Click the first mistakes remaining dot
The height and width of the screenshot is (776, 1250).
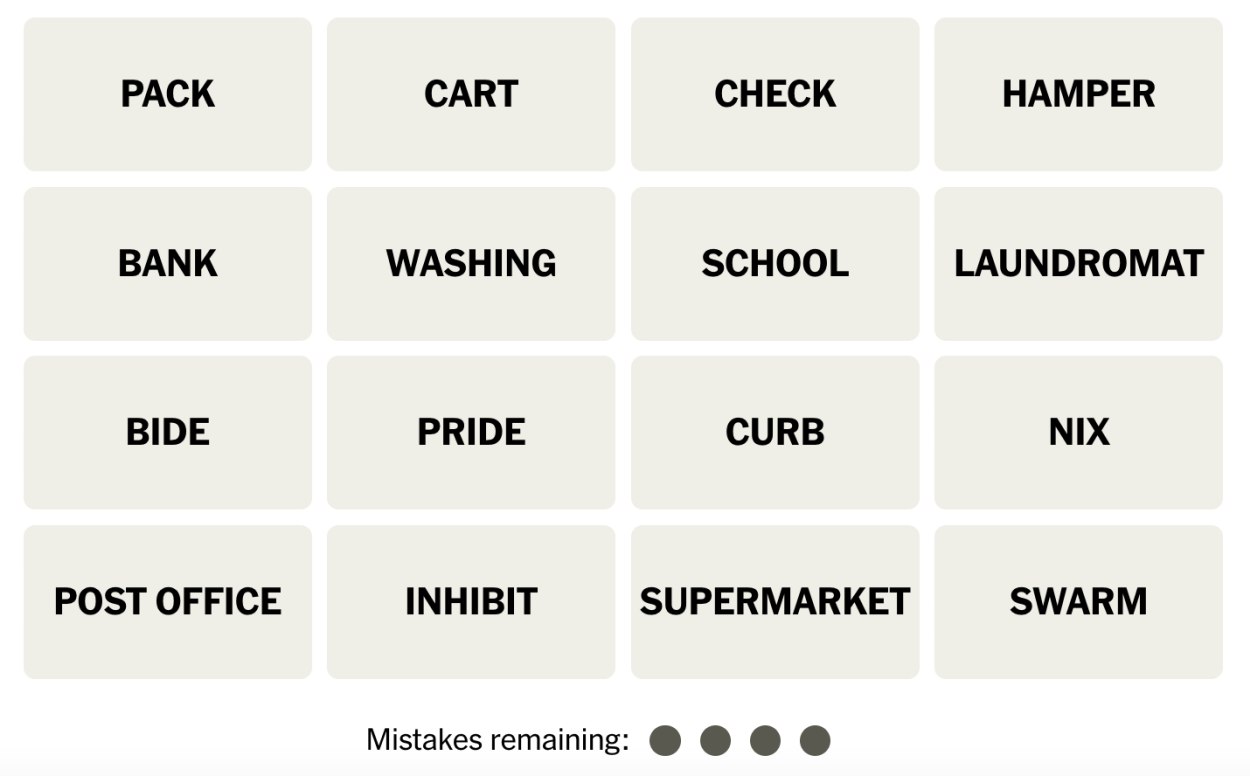[665, 741]
